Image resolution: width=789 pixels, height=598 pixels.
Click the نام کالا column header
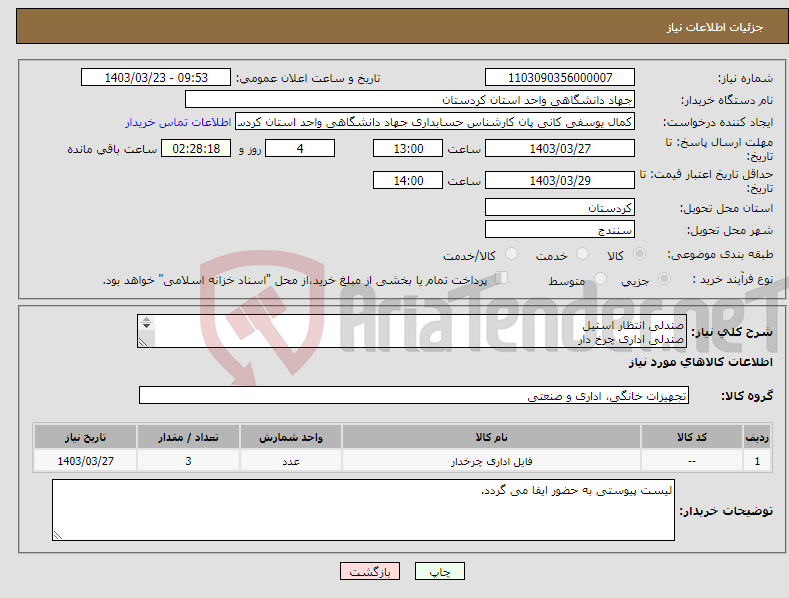[491, 437]
